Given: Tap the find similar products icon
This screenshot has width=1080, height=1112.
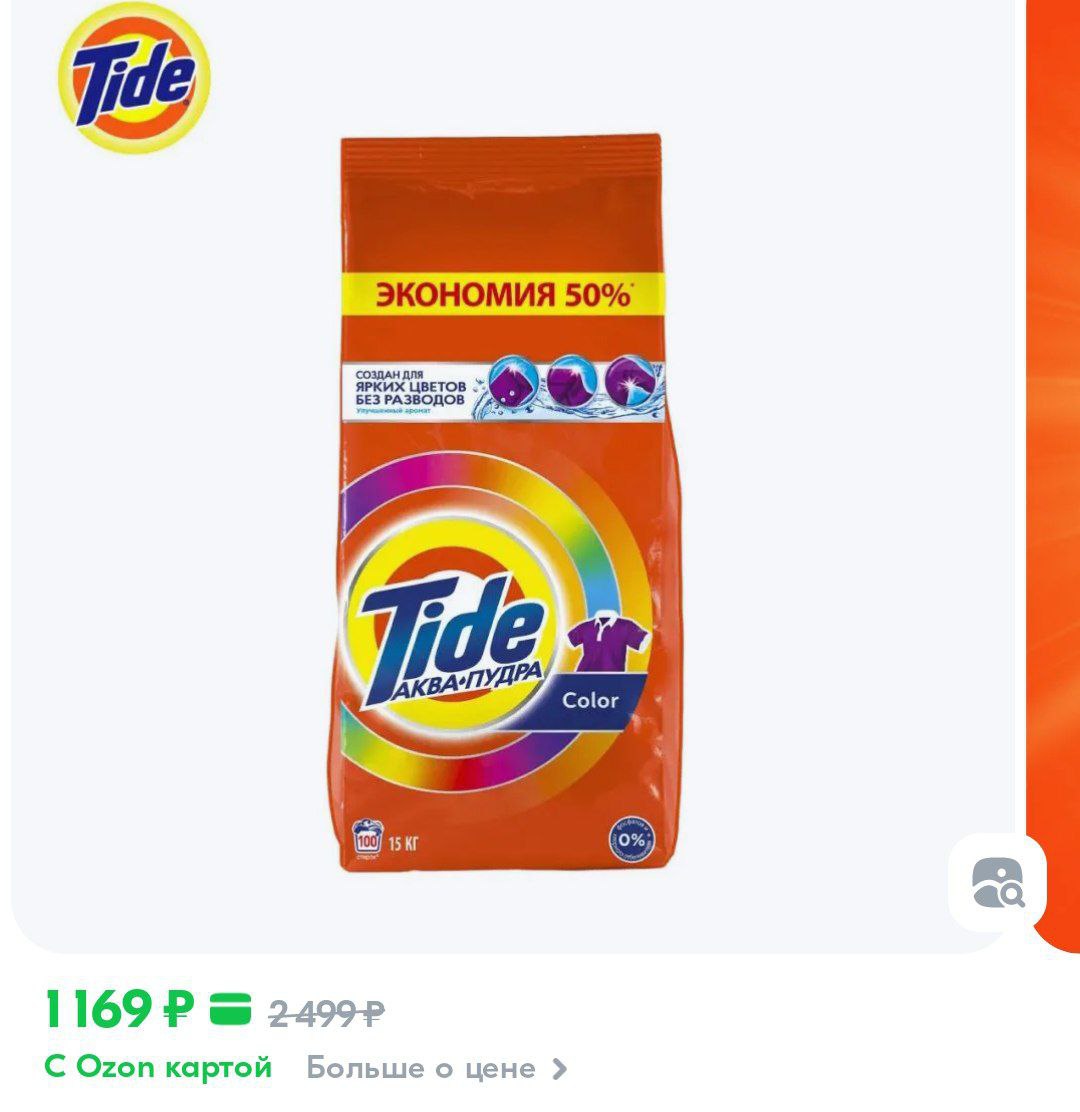Looking at the screenshot, I should [x=998, y=882].
